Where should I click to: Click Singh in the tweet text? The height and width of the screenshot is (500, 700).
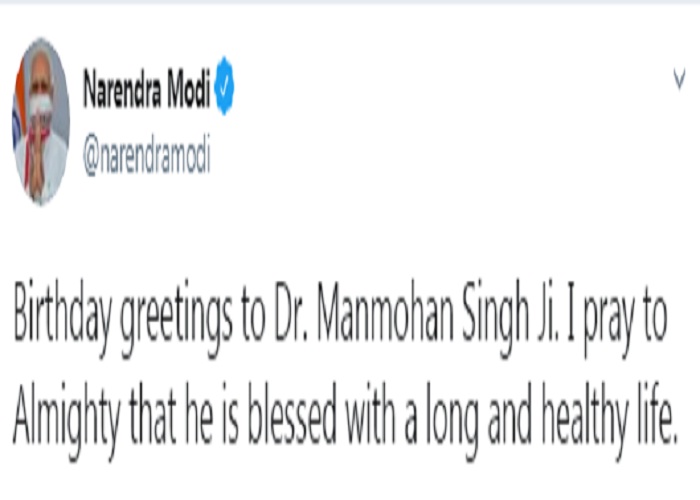pyautogui.click(x=495, y=319)
